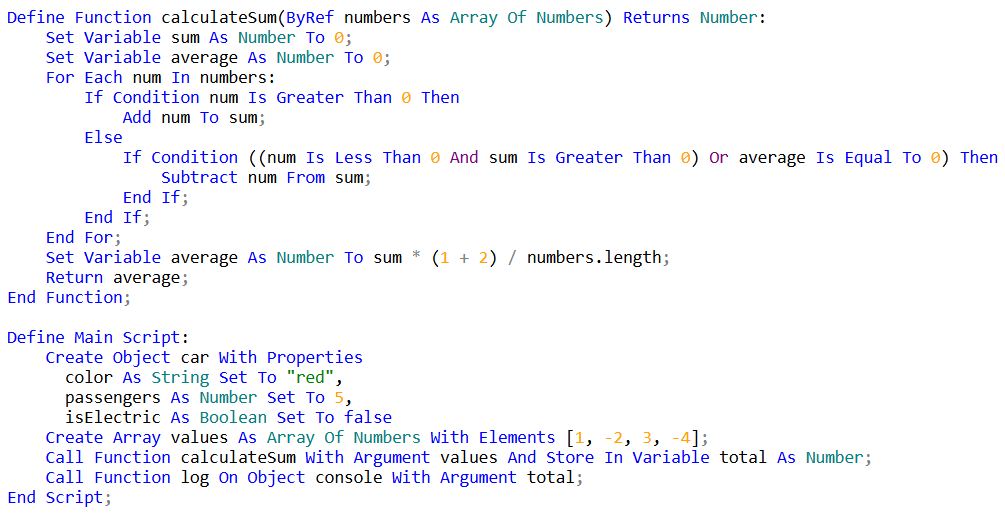This screenshot has width=1005, height=513.
Task: Click 'End Script;' line
Action: pyautogui.click(x=60, y=498)
